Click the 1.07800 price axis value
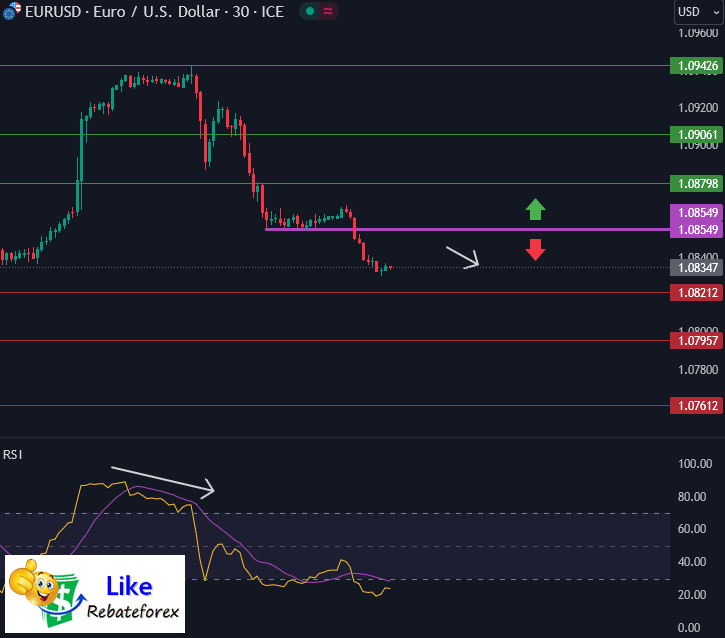The image size is (725, 638). [698, 370]
